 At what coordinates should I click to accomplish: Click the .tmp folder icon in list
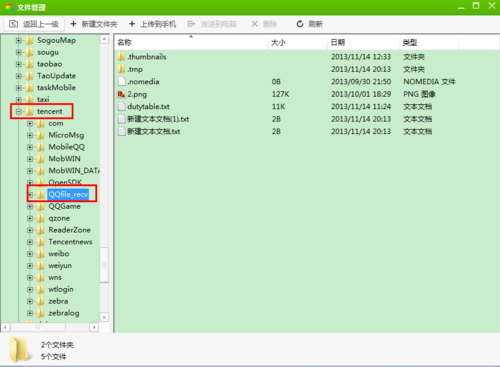[121, 69]
